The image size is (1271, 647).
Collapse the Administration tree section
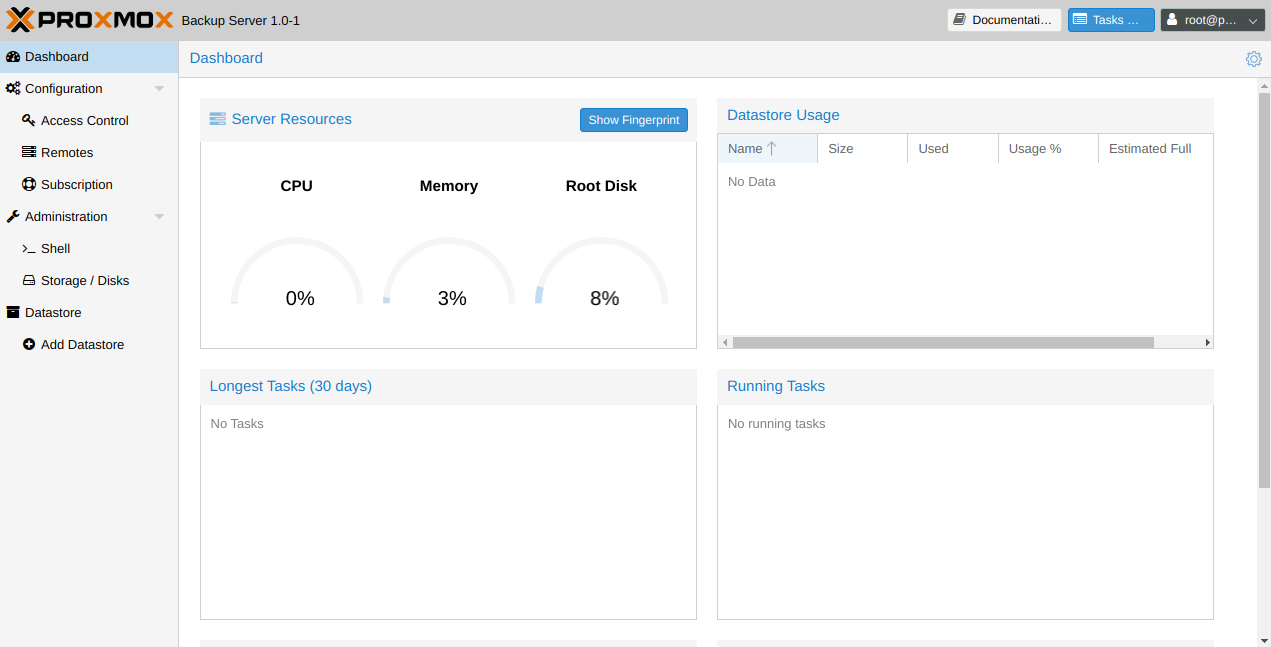coord(159,217)
